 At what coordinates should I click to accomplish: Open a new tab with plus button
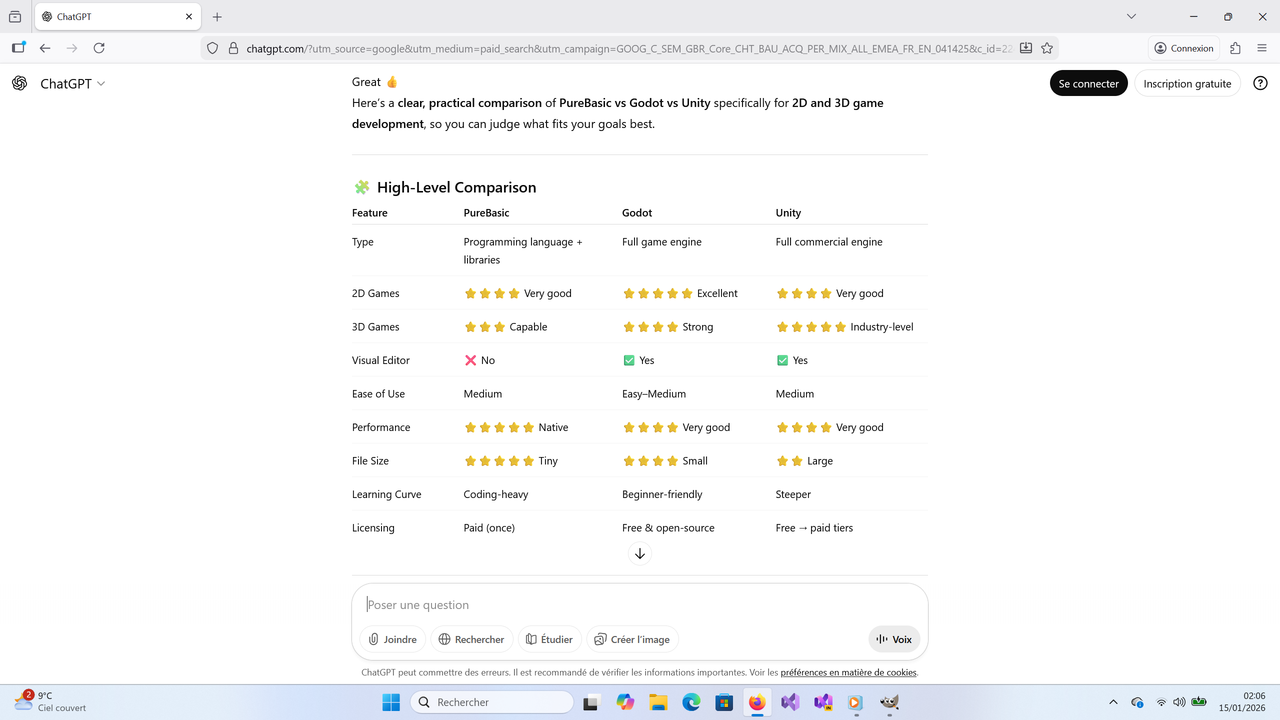tap(217, 17)
